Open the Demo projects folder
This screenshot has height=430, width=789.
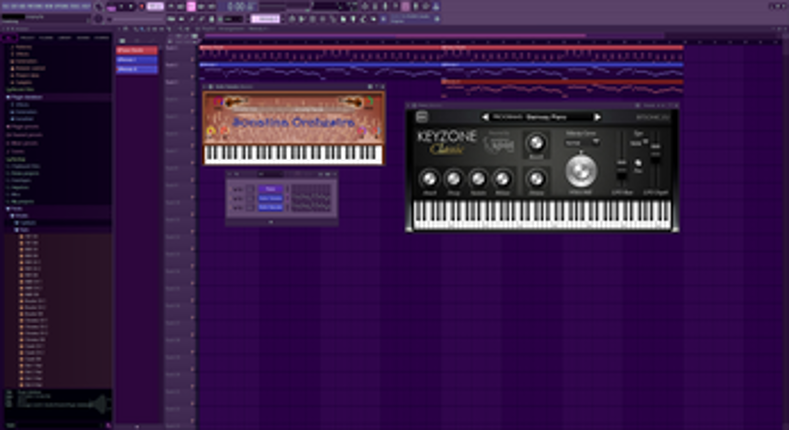[24, 173]
